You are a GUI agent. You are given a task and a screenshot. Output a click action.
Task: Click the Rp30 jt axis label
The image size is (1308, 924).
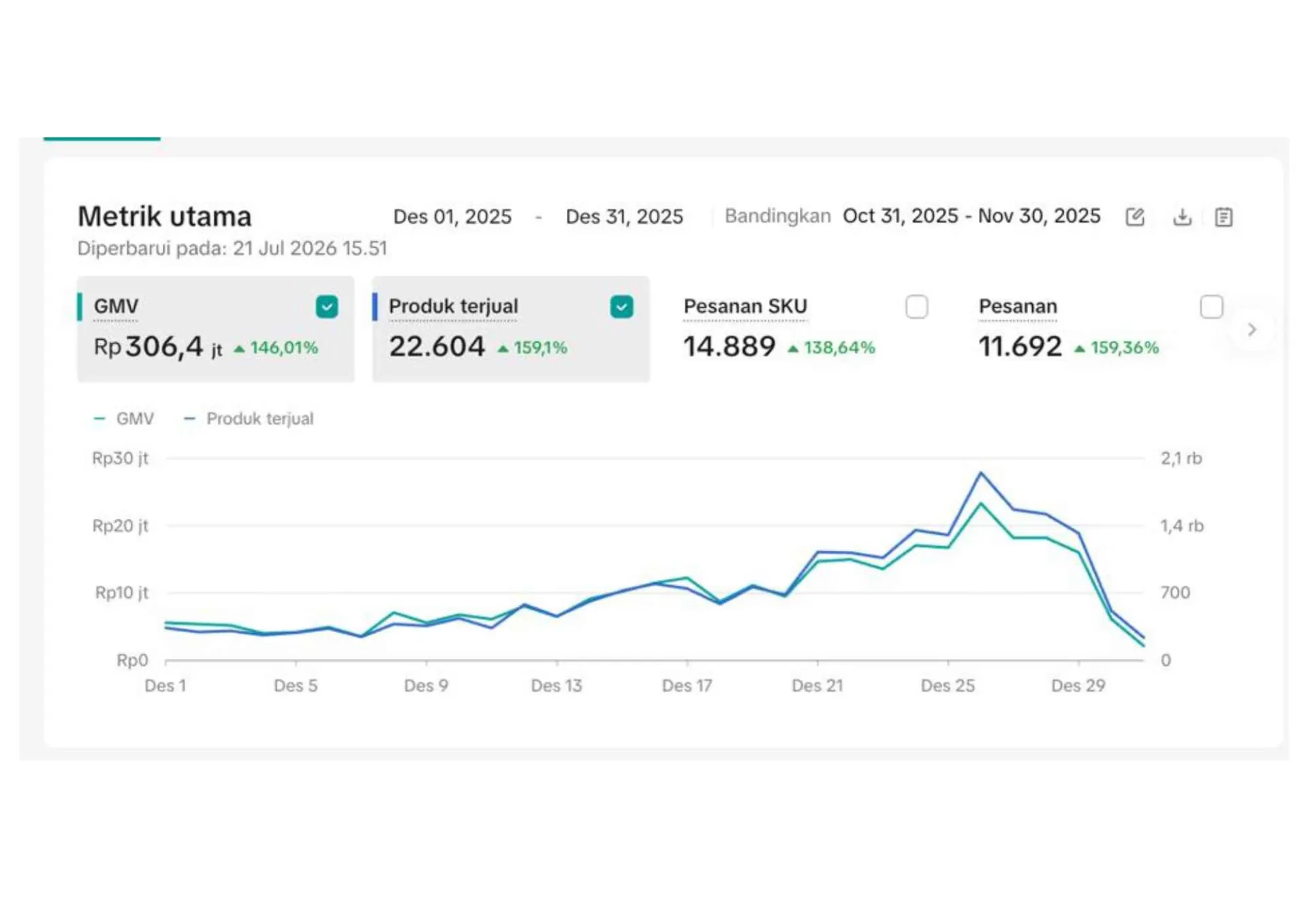coord(120,458)
